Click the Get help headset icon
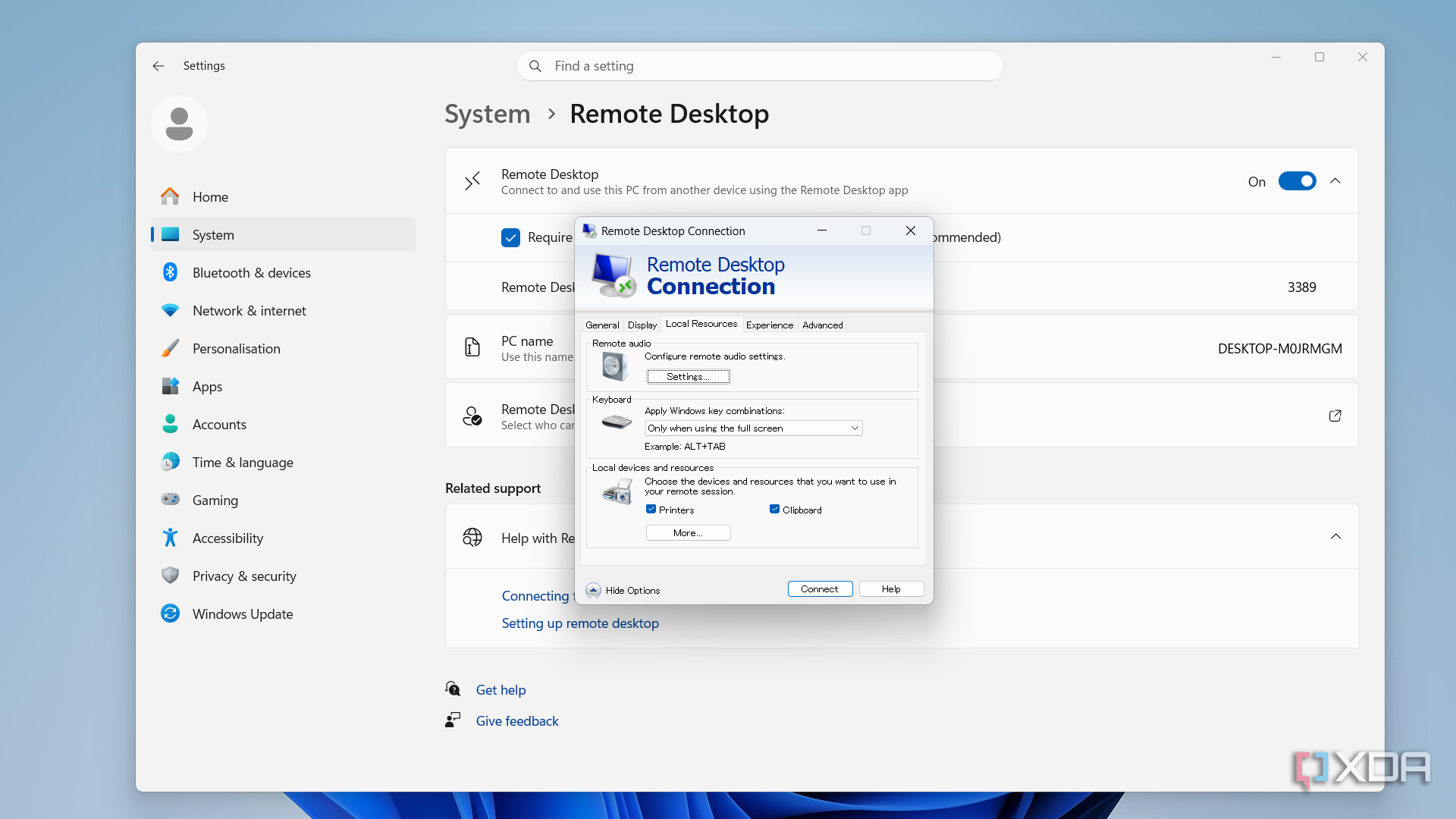The width and height of the screenshot is (1456, 819). point(453,689)
